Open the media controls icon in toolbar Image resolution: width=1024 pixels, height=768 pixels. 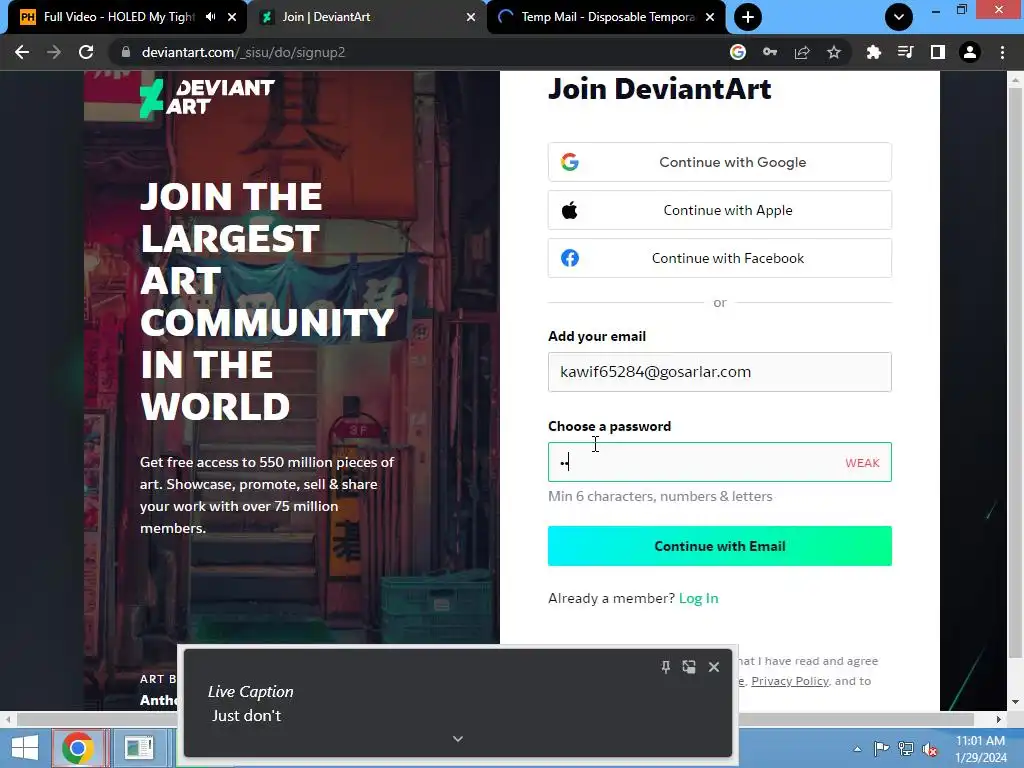click(905, 52)
